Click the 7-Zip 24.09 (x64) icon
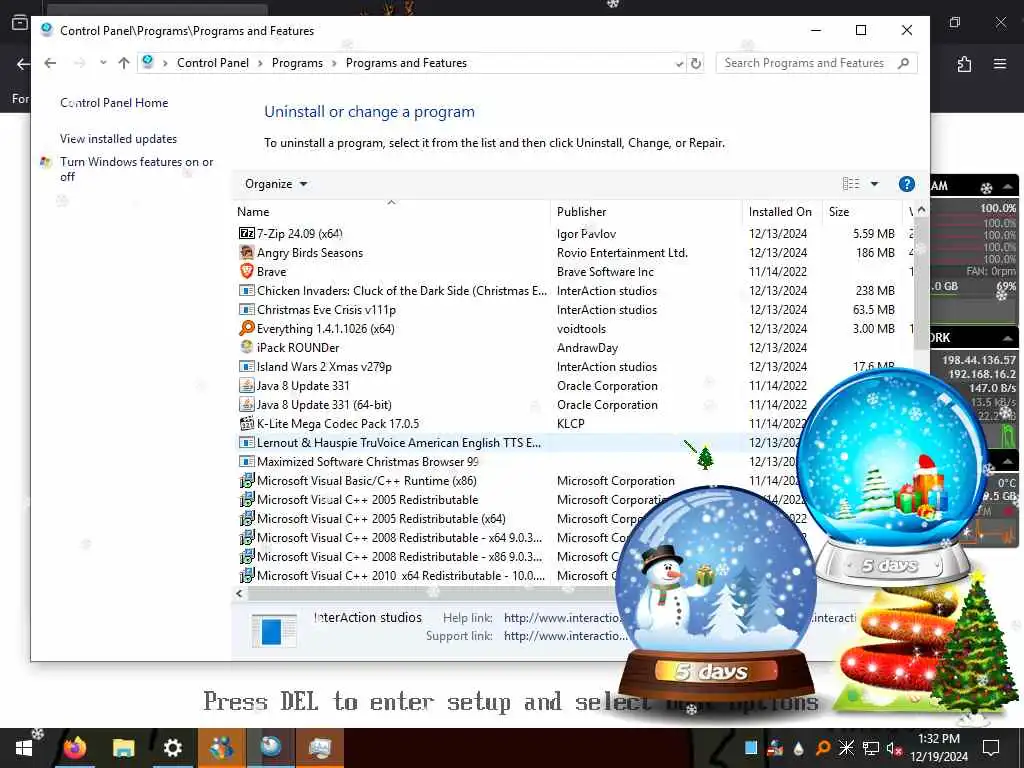 click(246, 233)
